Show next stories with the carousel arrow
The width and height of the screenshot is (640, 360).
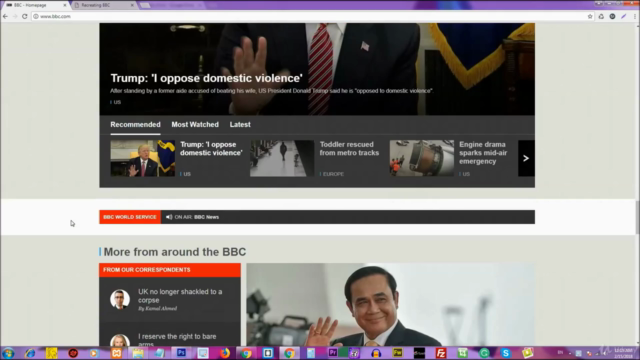coord(526,158)
